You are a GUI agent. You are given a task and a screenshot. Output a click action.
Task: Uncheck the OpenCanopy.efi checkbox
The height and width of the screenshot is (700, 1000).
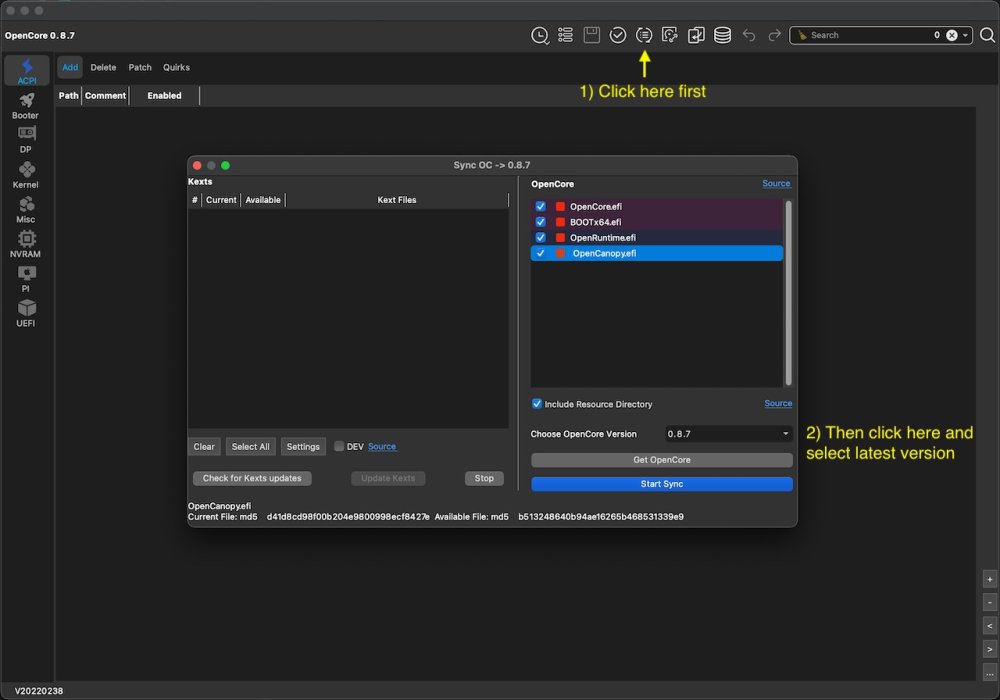[540, 253]
